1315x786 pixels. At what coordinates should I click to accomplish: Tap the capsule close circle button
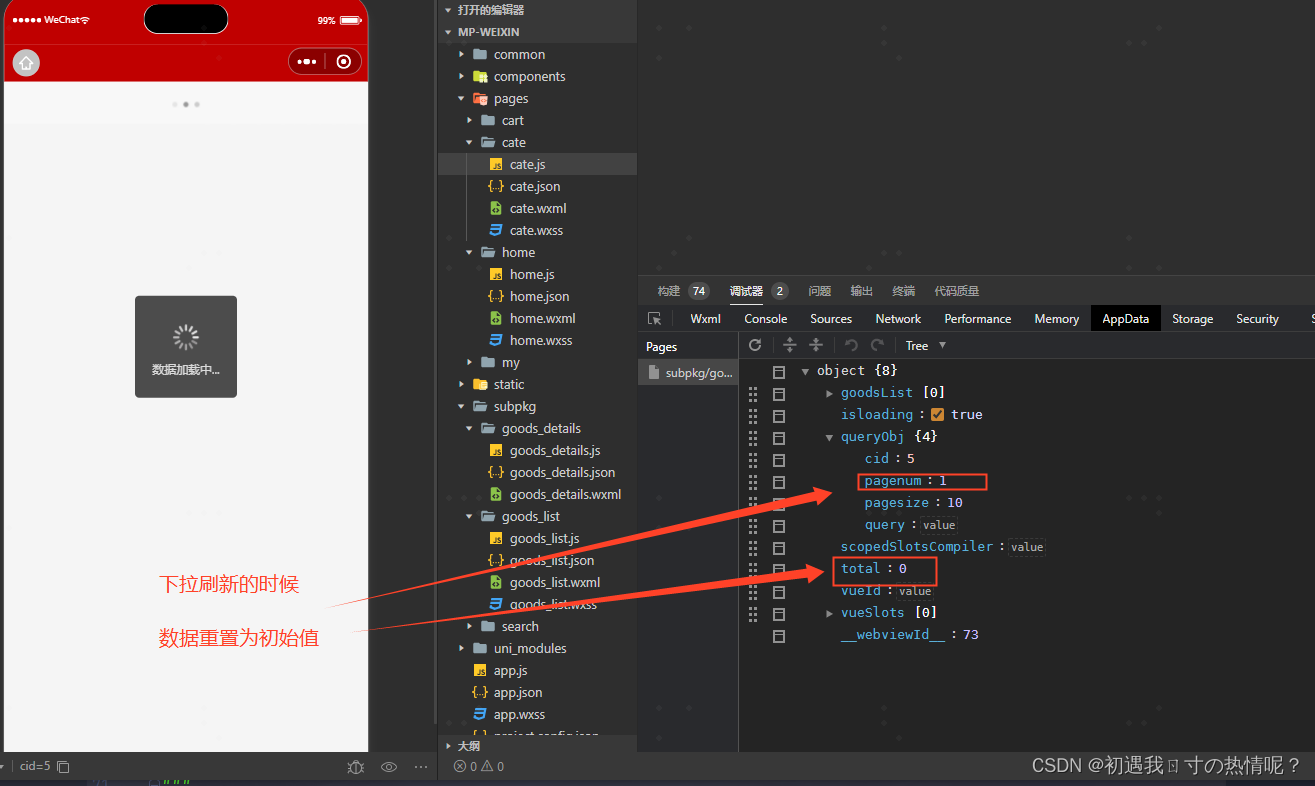click(x=344, y=62)
